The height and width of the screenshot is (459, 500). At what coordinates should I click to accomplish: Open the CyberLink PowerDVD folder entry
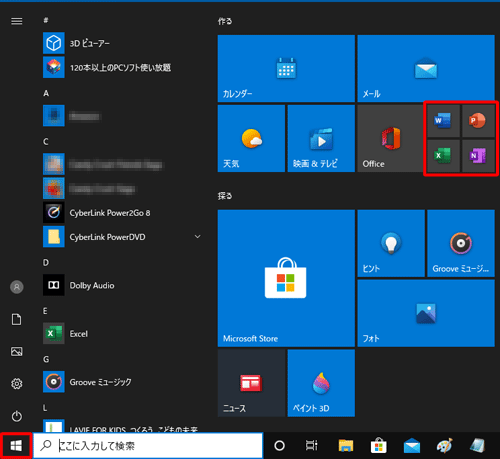click(123, 237)
